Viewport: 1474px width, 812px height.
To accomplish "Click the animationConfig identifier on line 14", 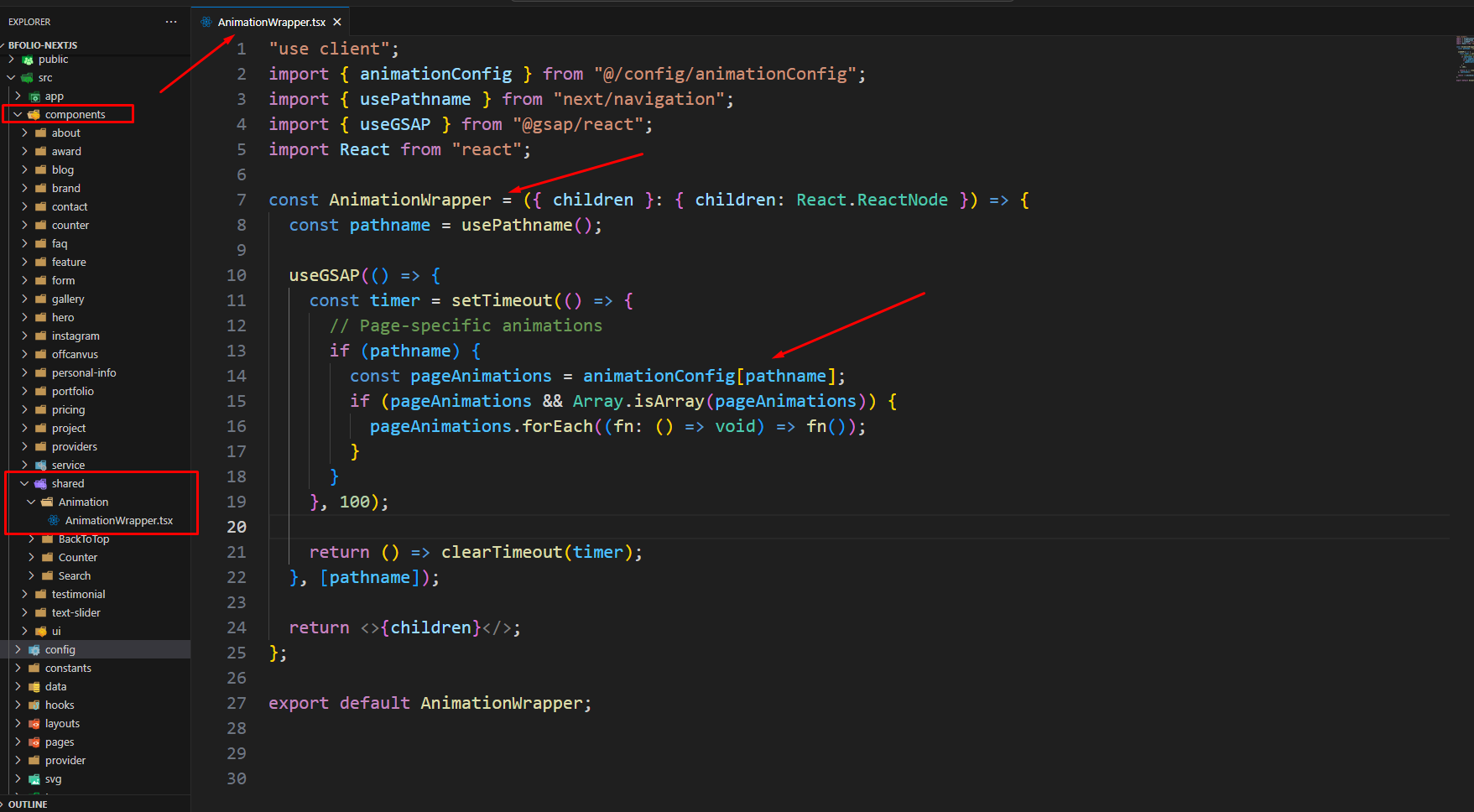I will pos(659,376).
